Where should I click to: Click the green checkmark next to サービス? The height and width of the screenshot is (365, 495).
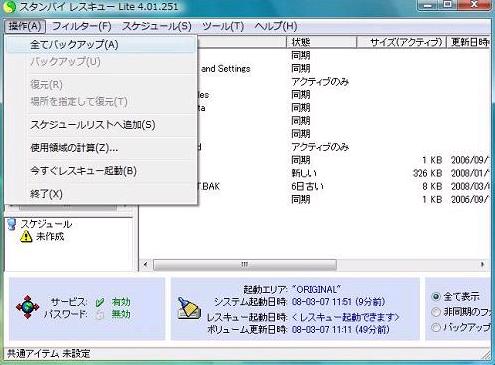pos(100,302)
